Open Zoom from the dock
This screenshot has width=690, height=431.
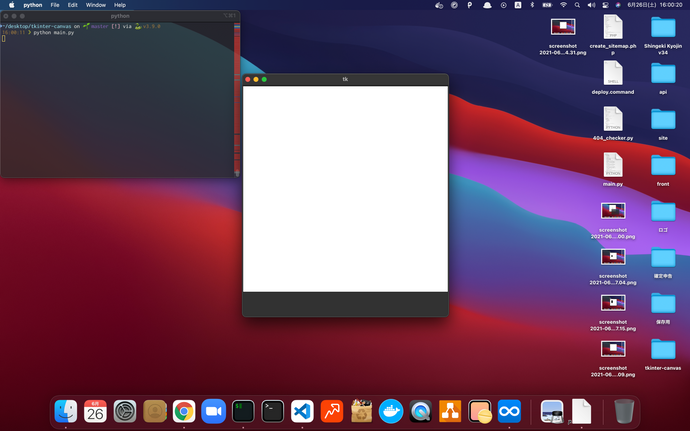click(x=213, y=411)
